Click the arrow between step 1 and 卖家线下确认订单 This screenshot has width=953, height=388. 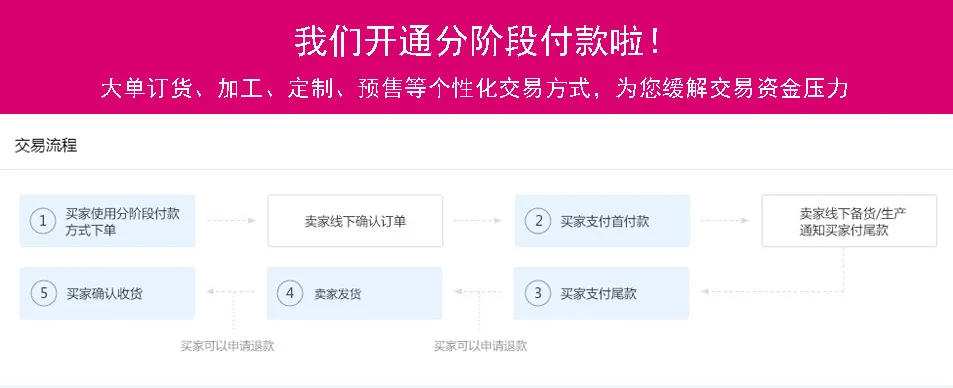pos(232,221)
